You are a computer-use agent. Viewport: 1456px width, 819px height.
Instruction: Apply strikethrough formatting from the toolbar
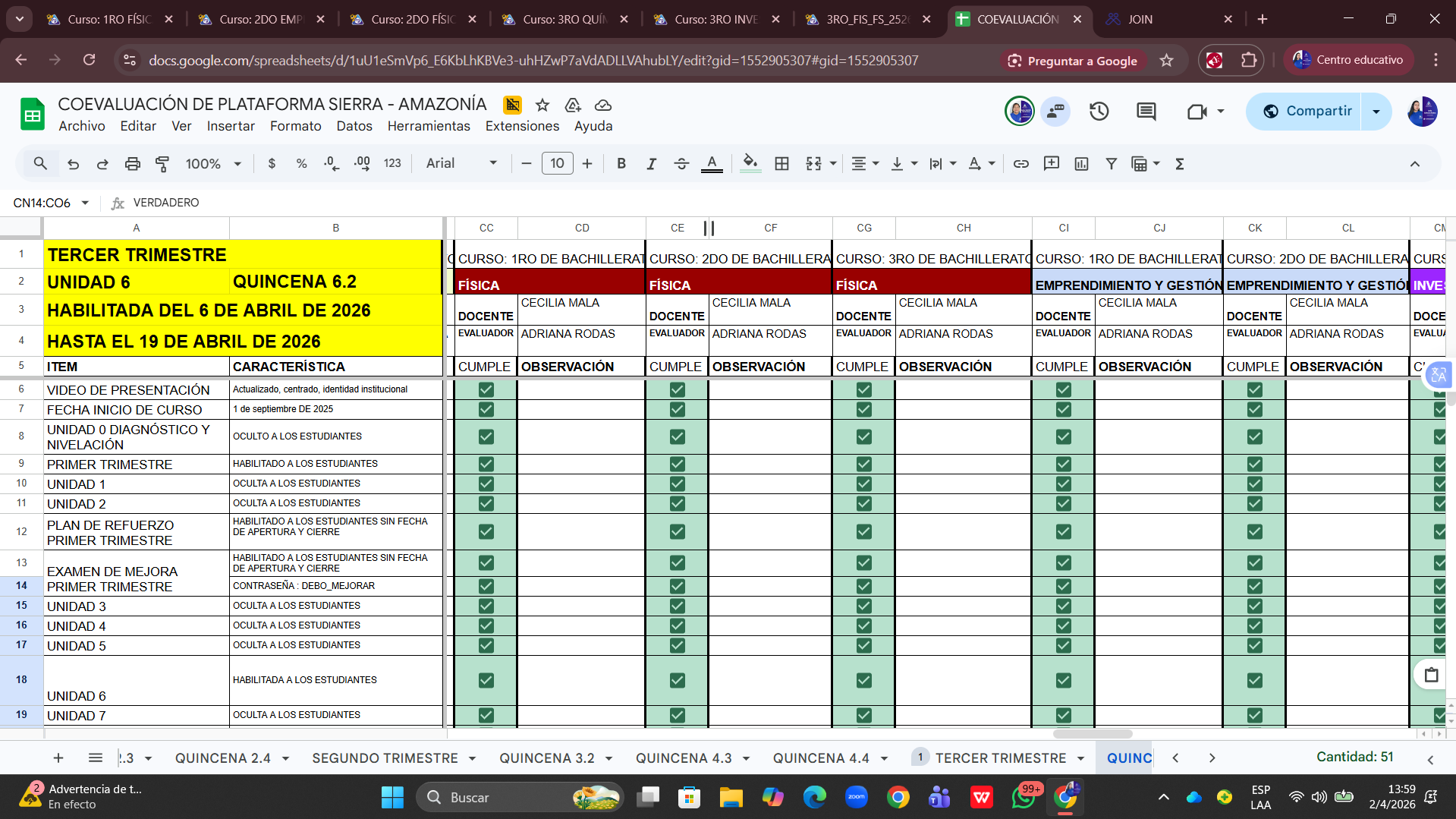(x=681, y=163)
